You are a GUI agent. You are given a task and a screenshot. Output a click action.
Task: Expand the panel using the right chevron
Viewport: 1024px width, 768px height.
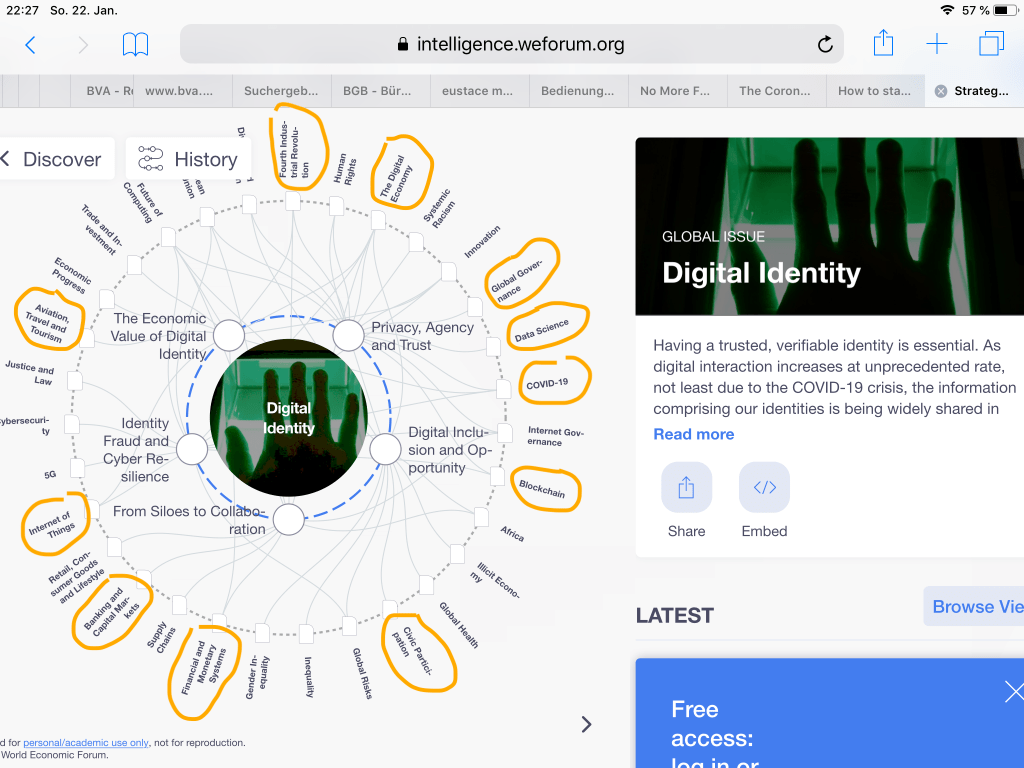pos(587,724)
